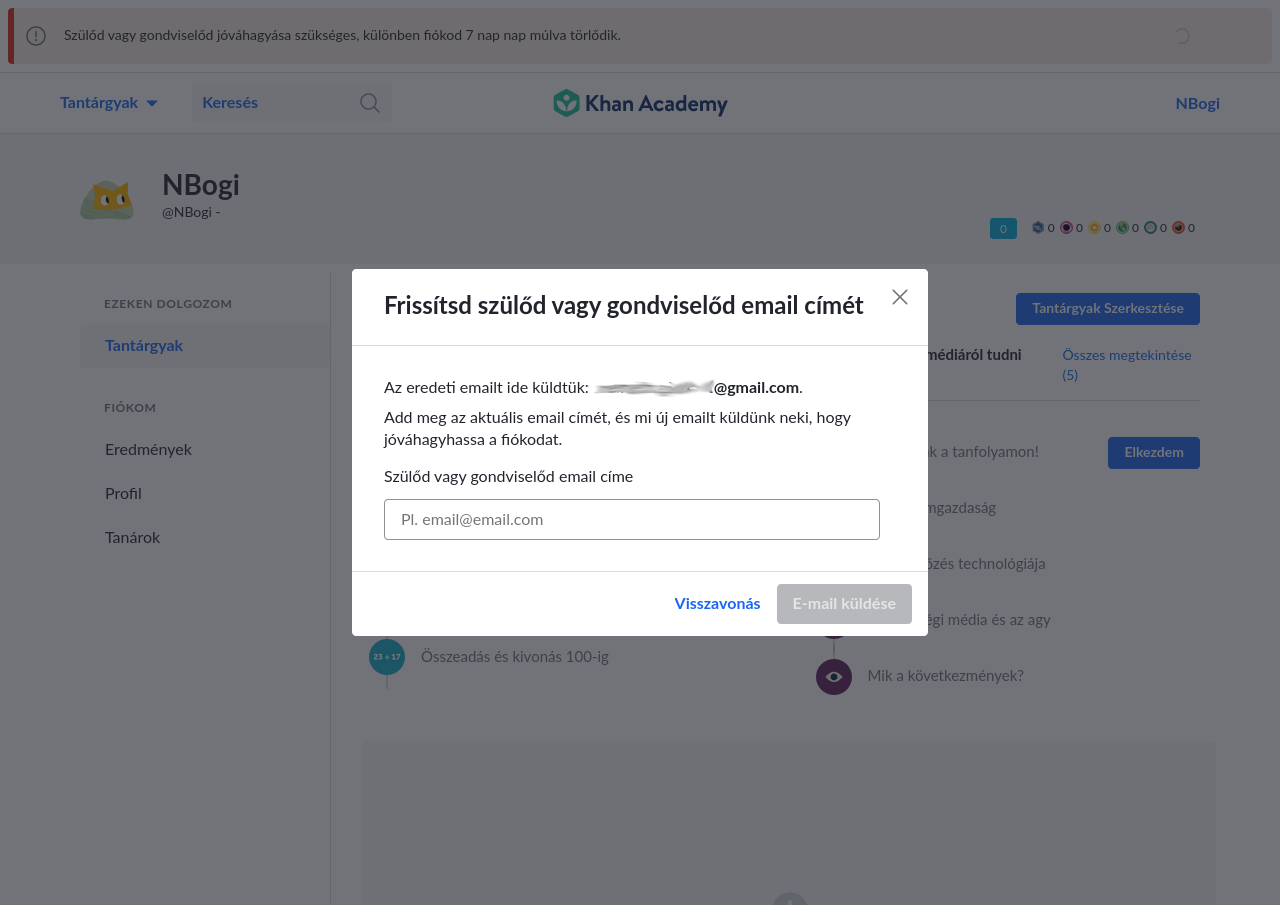Open Profil from the sidebar
The image size is (1280, 905).
point(123,494)
